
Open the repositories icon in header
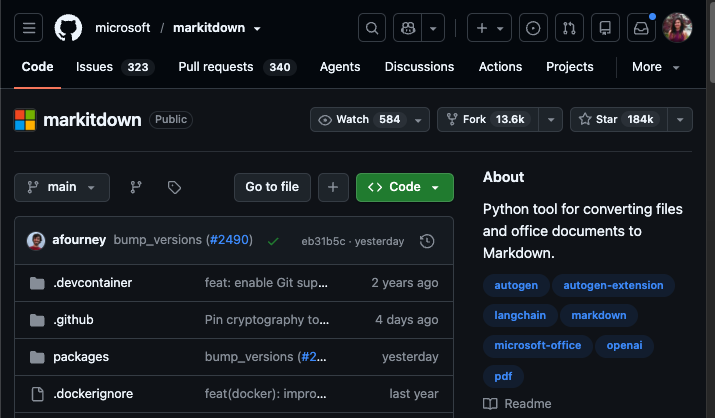click(x=605, y=28)
